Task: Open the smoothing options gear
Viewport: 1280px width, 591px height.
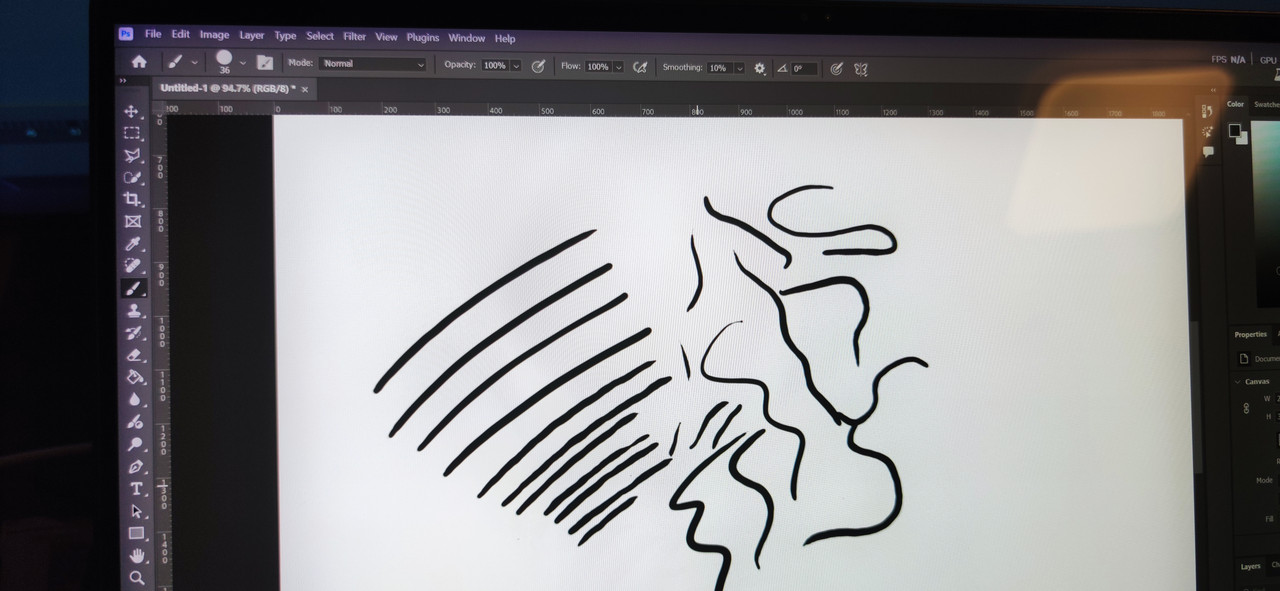Action: (759, 68)
